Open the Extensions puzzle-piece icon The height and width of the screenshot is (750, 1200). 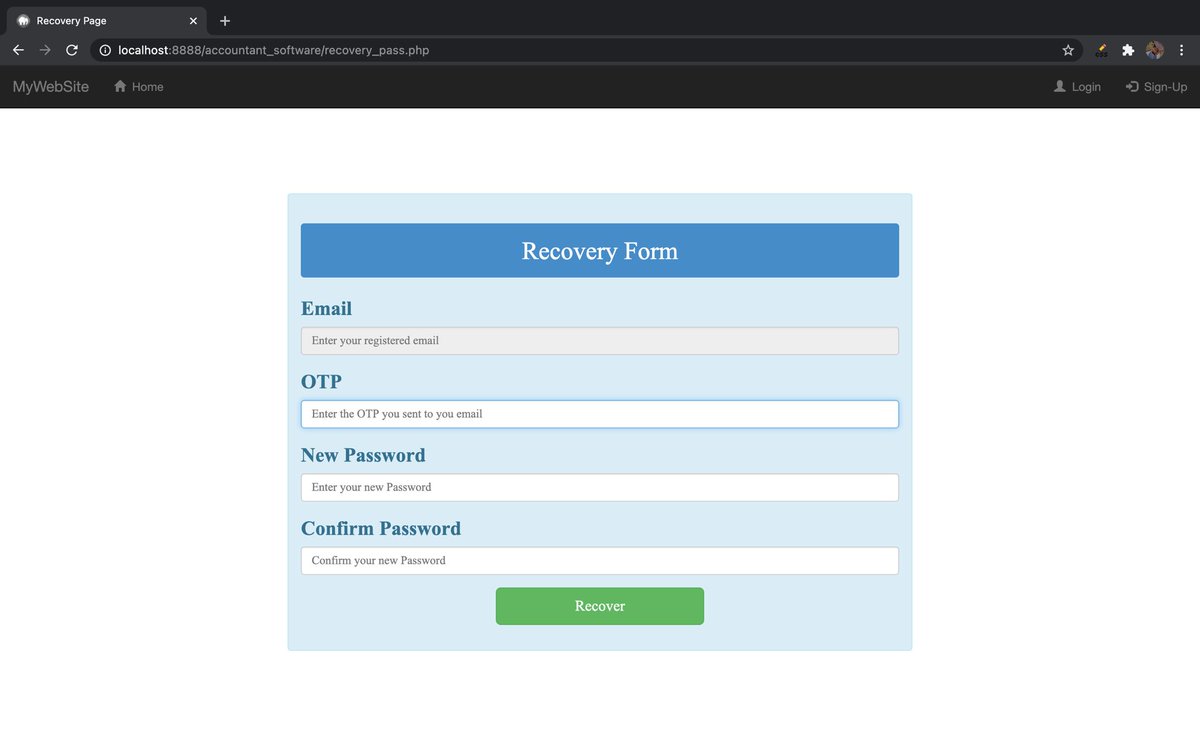(x=1128, y=49)
